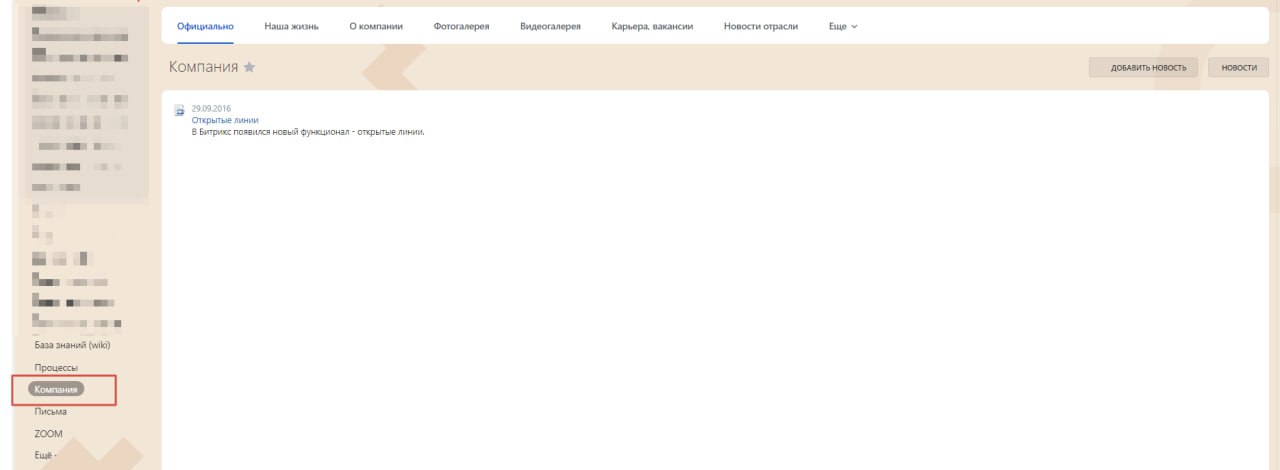Expand the Еще dropdown in the top menu

pyautogui.click(x=843, y=26)
